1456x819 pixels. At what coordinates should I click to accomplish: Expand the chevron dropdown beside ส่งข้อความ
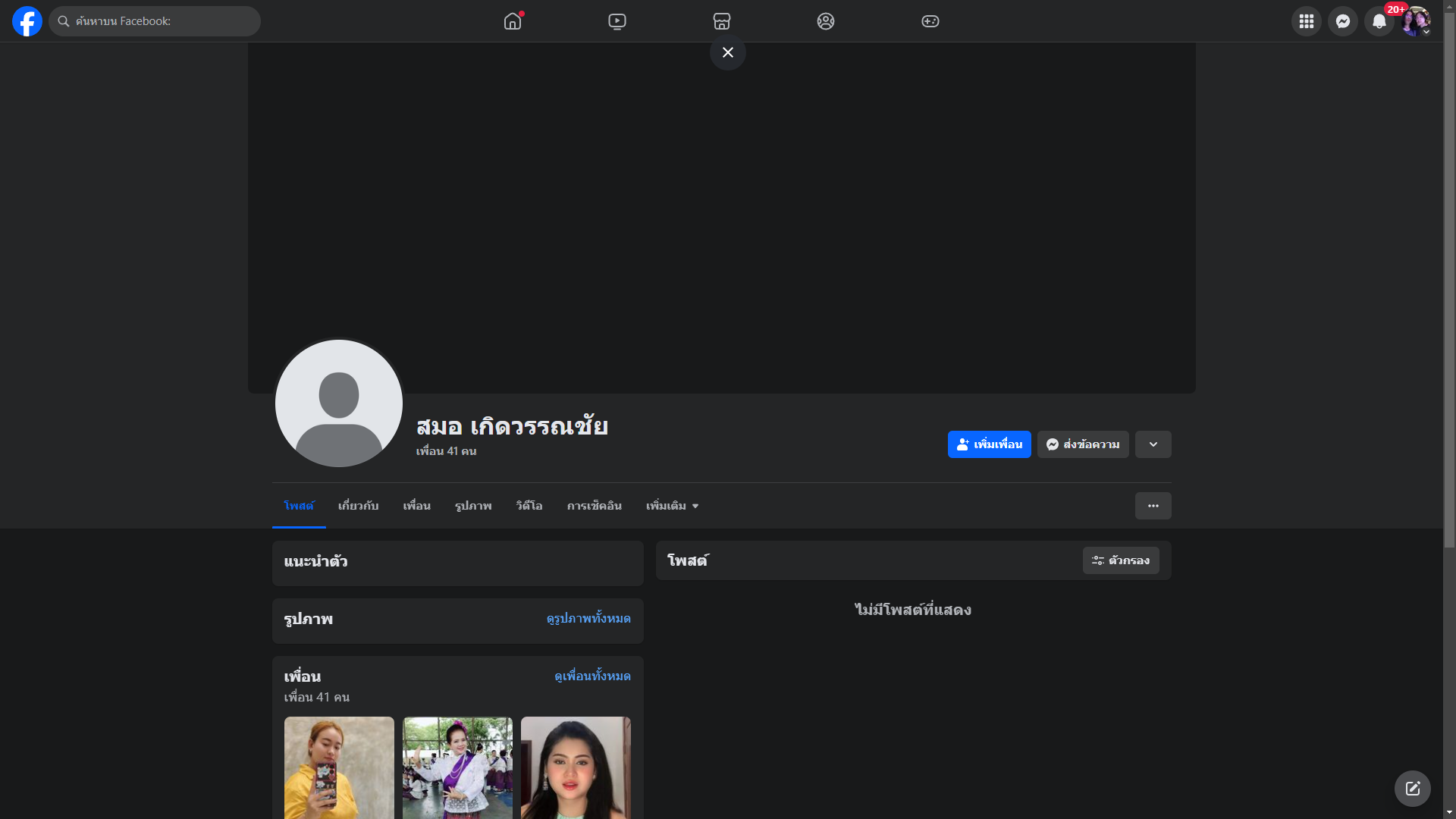click(1153, 444)
